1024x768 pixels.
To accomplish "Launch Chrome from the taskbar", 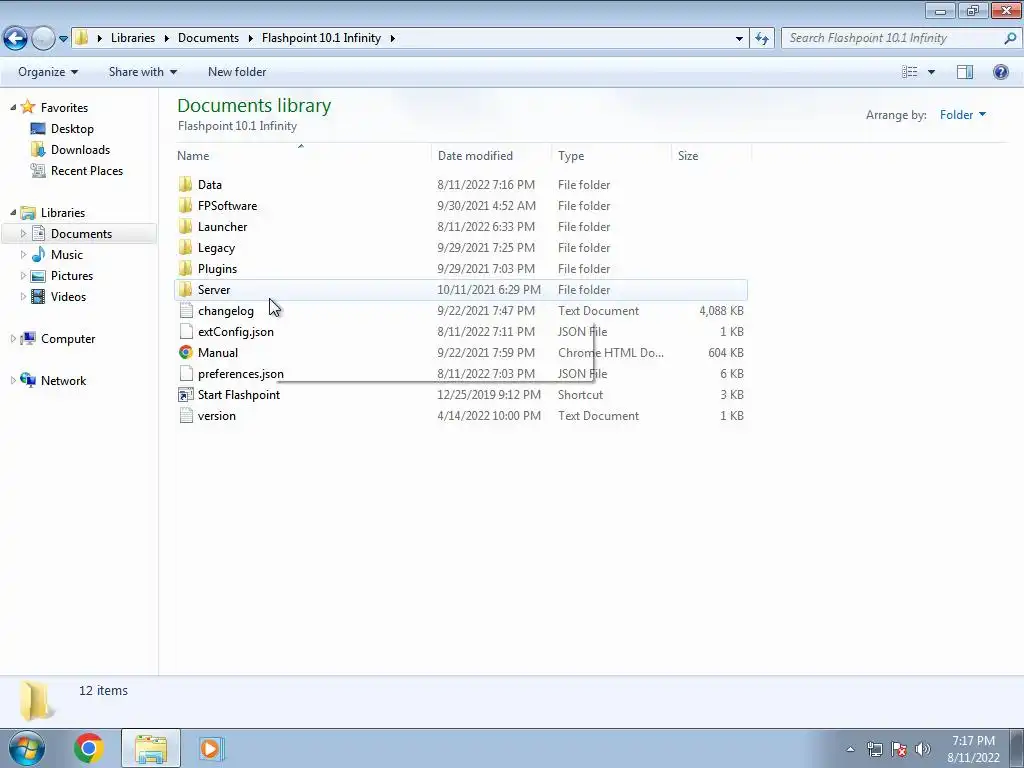I will [89, 748].
